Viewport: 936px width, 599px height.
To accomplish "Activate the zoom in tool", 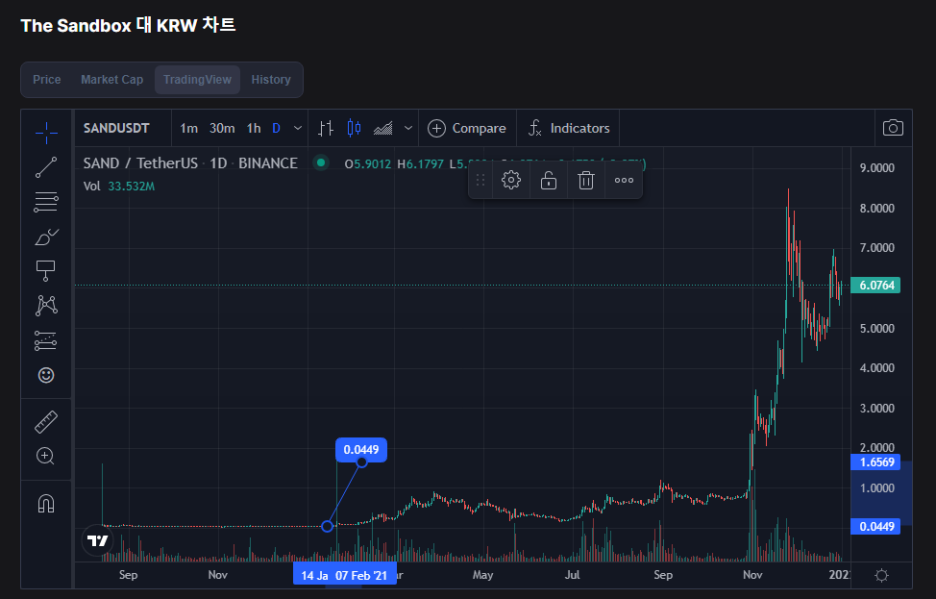I will click(x=45, y=456).
